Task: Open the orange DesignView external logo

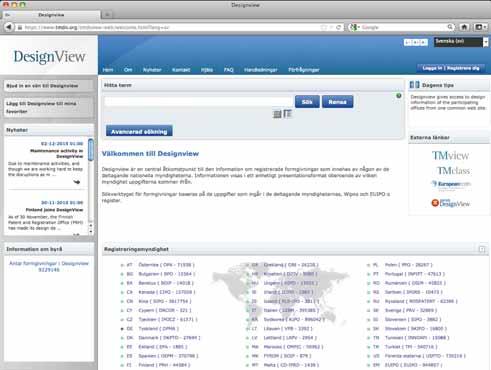Action: 450,203
